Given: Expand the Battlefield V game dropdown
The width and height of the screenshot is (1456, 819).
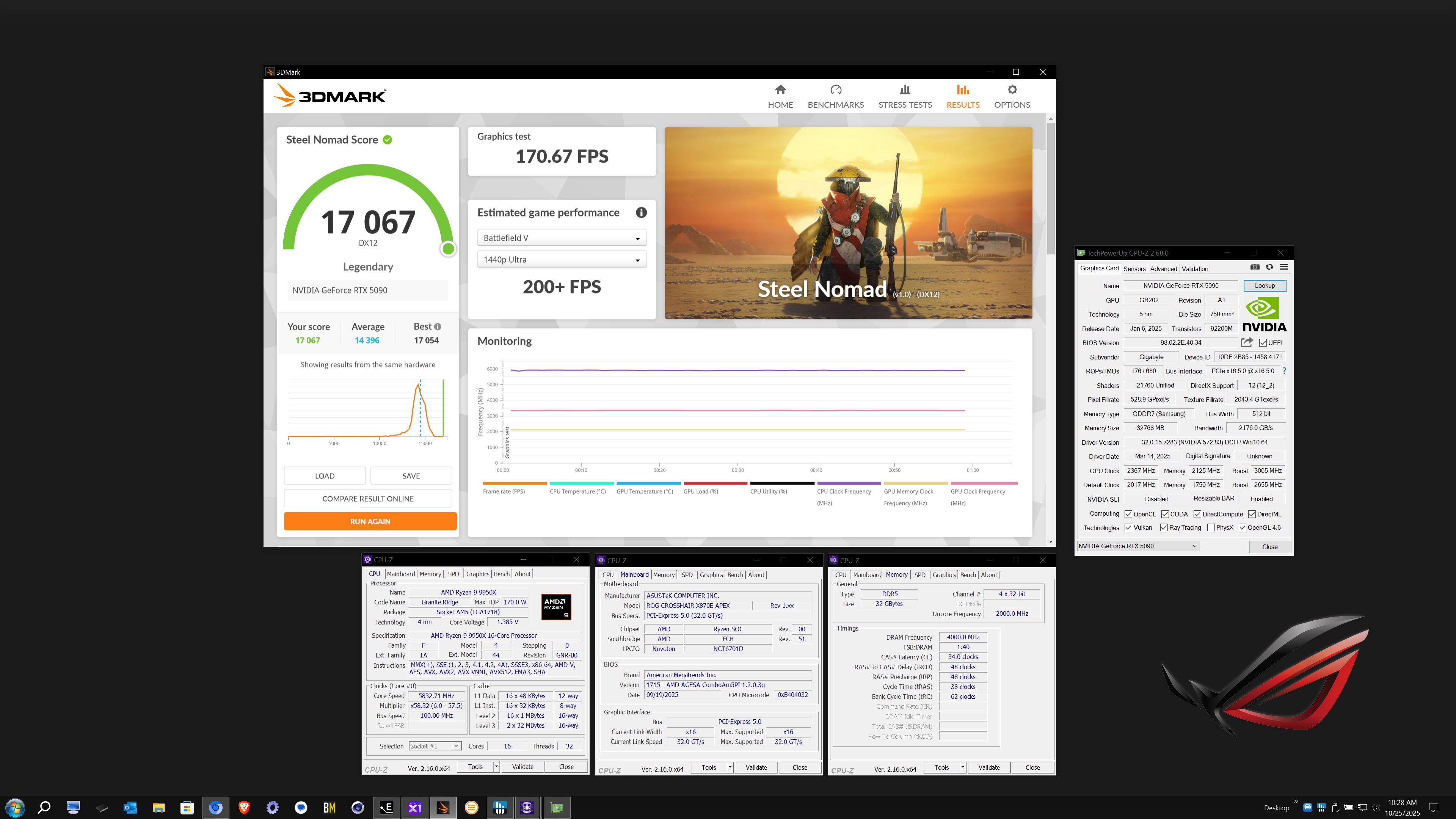Looking at the screenshot, I should (561, 238).
